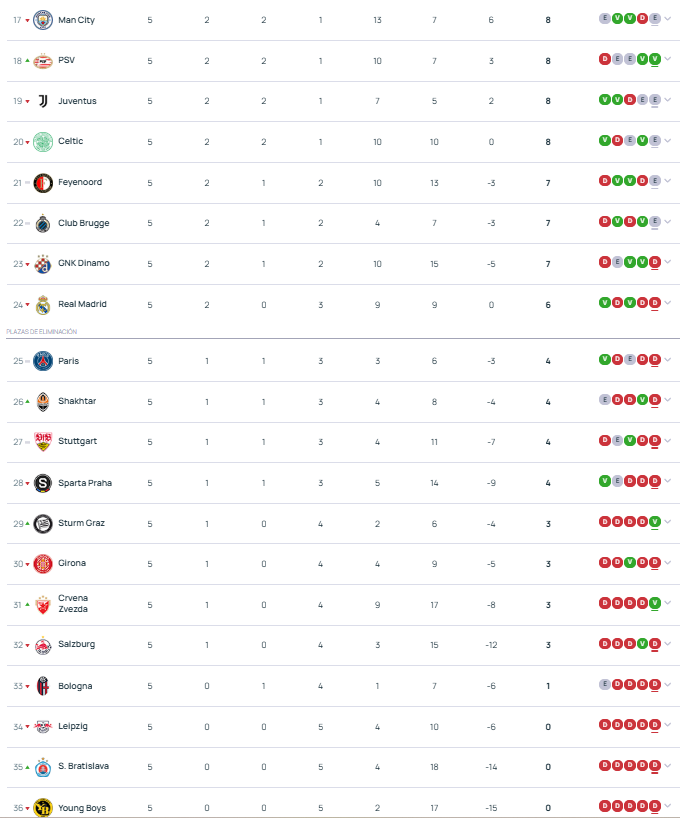Click the Feyenoord club crest
The height and width of the screenshot is (818, 680).
43,183
